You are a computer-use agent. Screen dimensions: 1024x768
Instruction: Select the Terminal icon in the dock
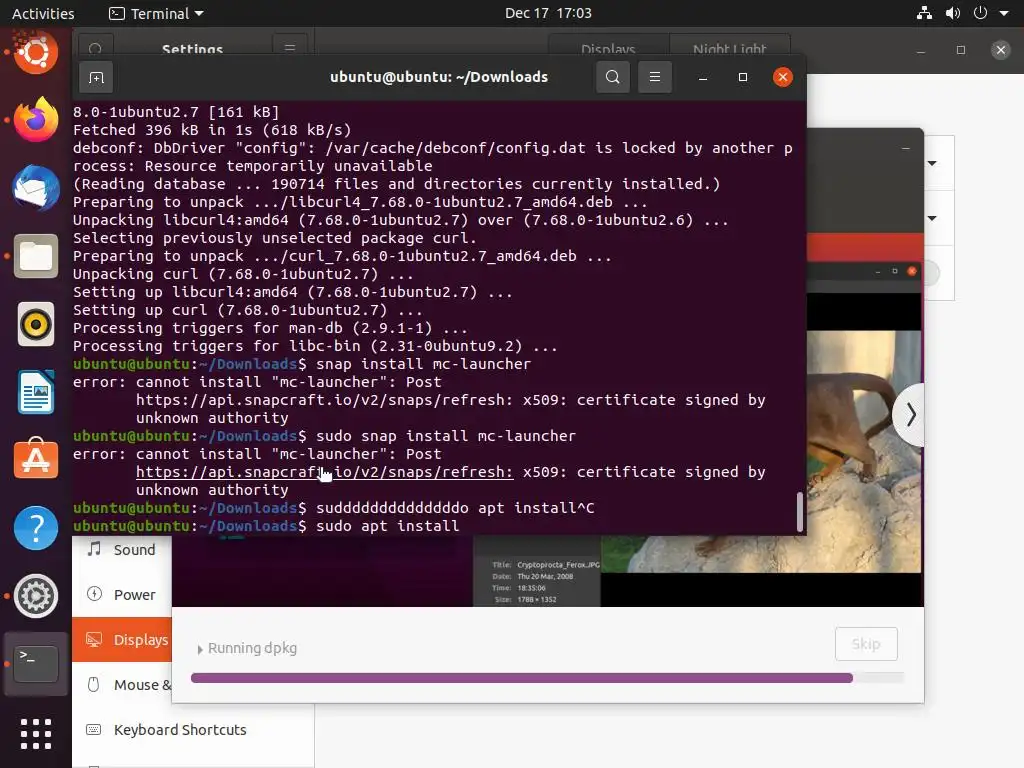36,664
